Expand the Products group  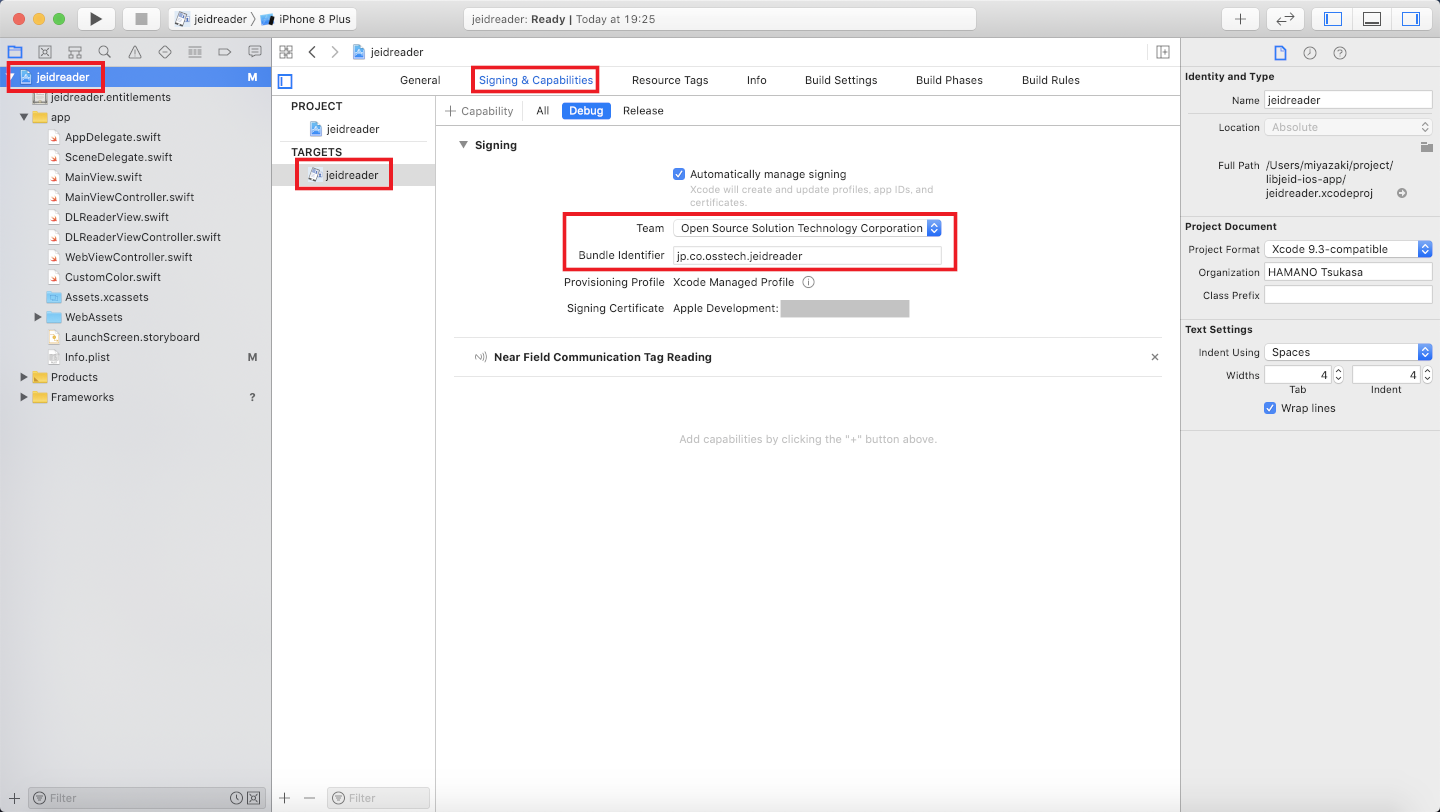(x=24, y=377)
